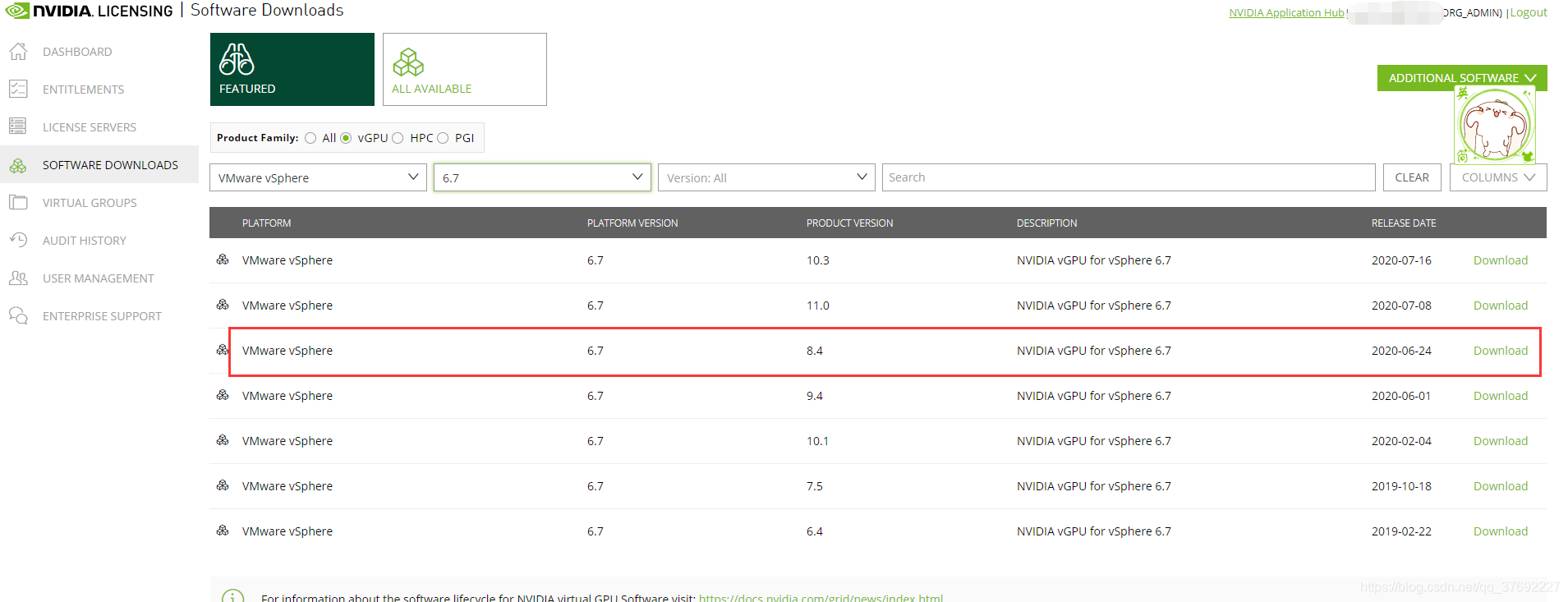Click the release date 2019-02-22 cell

pyautogui.click(x=1401, y=531)
